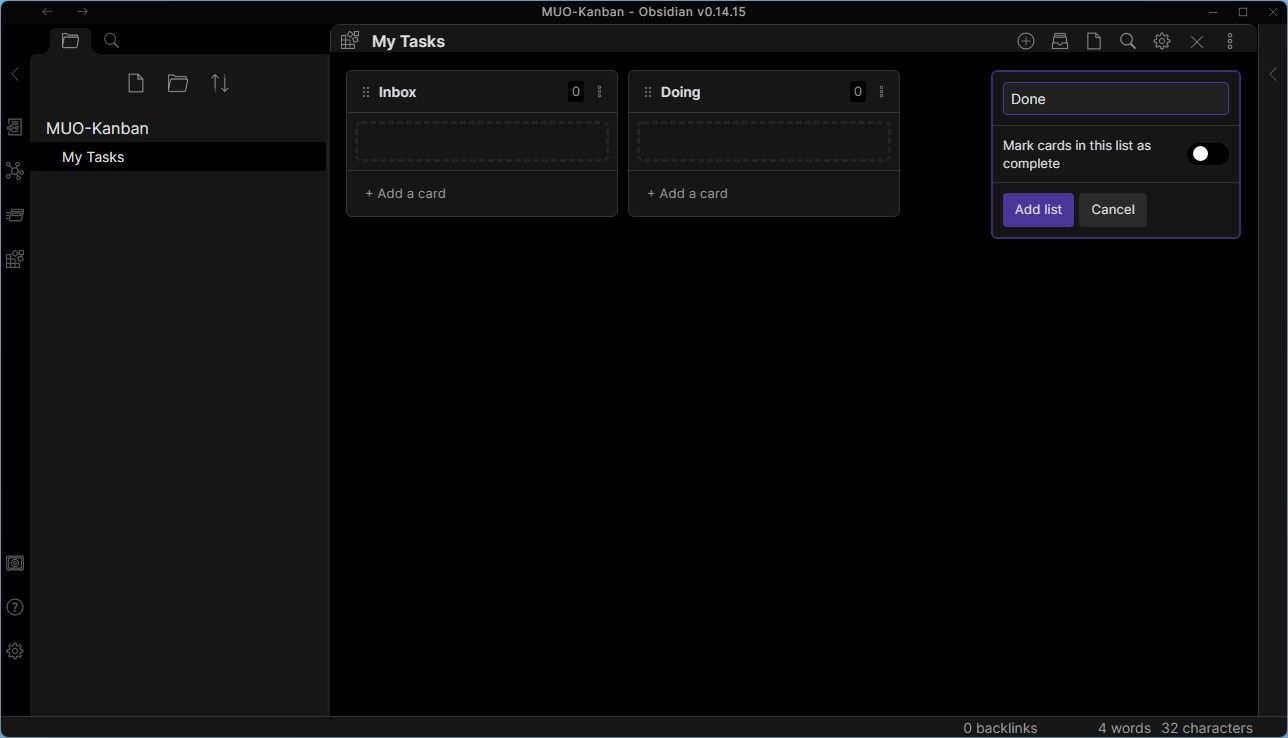Click the 4 words status entry
Viewport: 1288px width, 738px height.
(x=1124, y=728)
